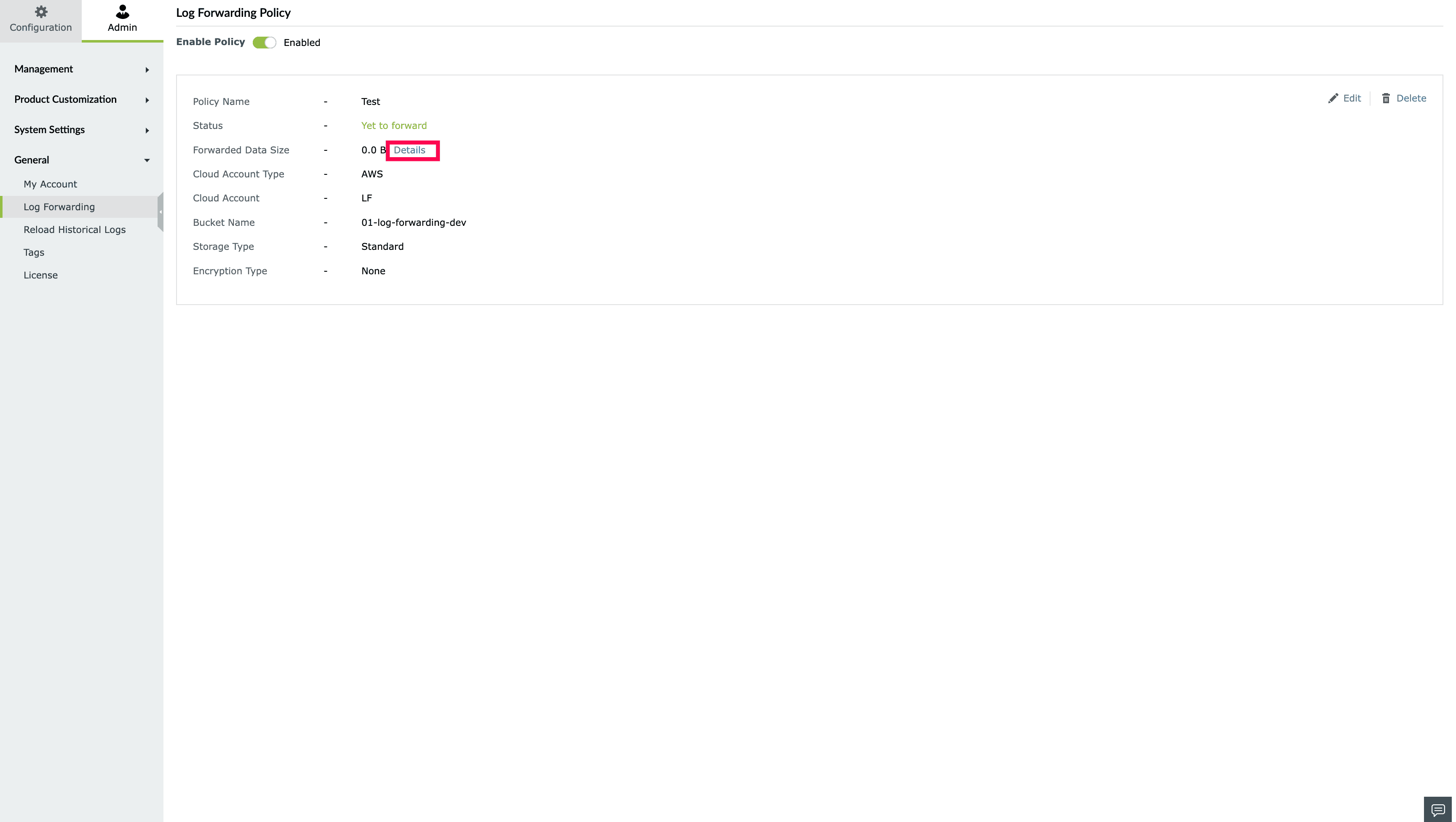The height and width of the screenshot is (822, 1456).
Task: Click the Edit pencil icon
Action: [x=1333, y=98]
